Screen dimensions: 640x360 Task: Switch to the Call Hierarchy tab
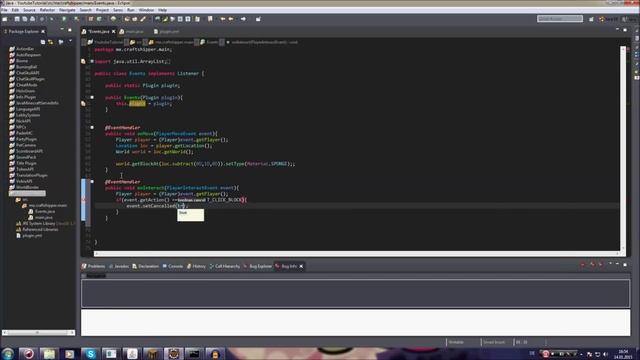(224, 266)
